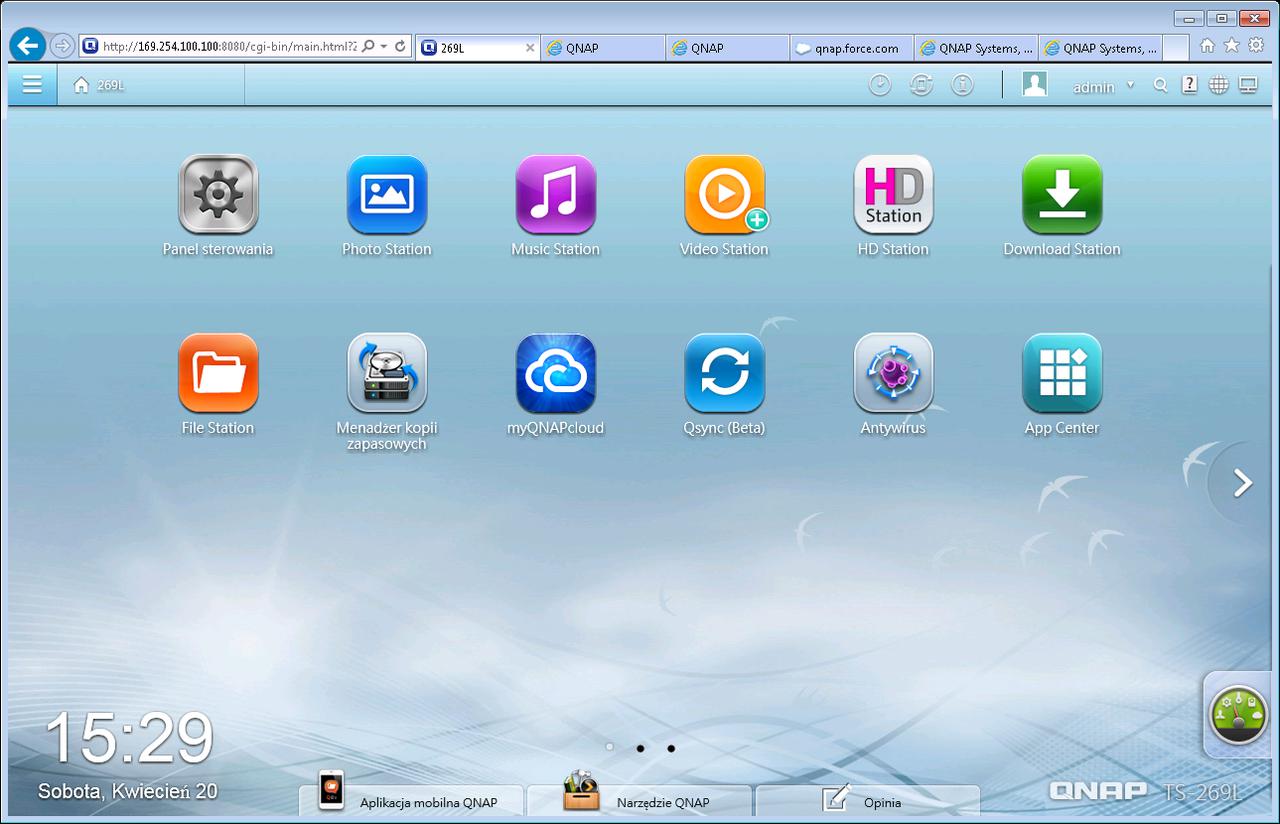The height and width of the screenshot is (824, 1280).
Task: Open help question mark icon
Action: (1189, 86)
